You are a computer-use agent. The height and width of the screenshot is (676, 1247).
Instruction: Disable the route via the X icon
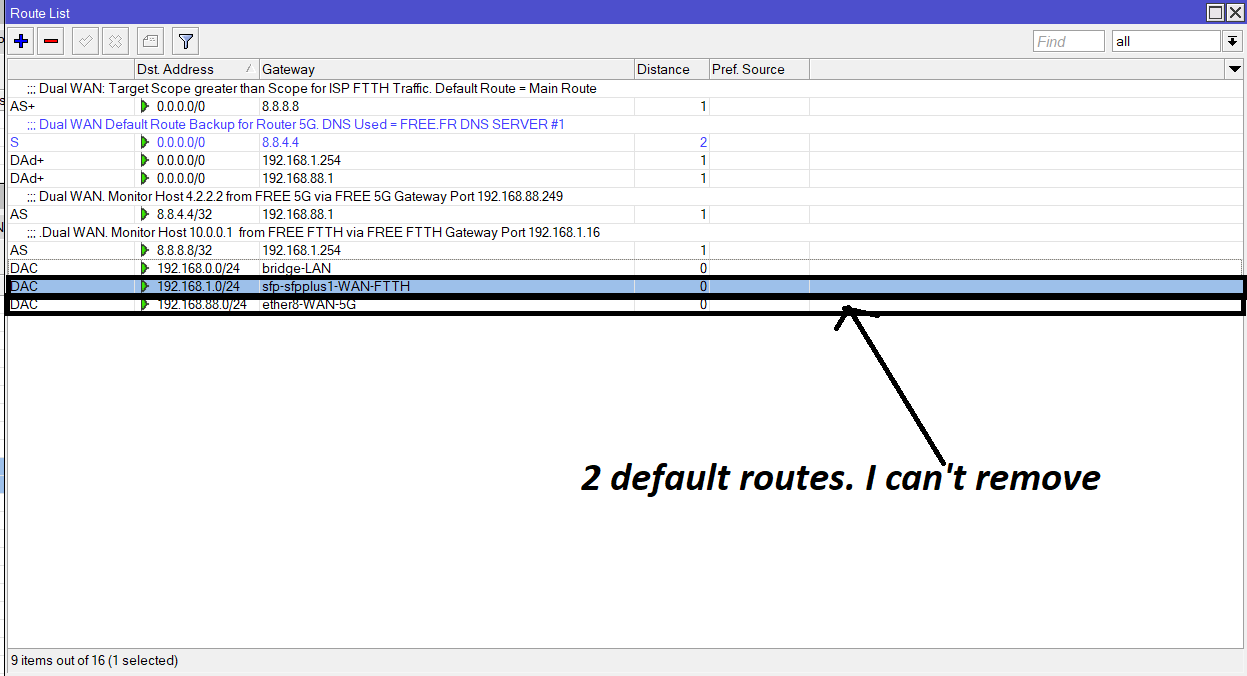pyautogui.click(x=113, y=41)
